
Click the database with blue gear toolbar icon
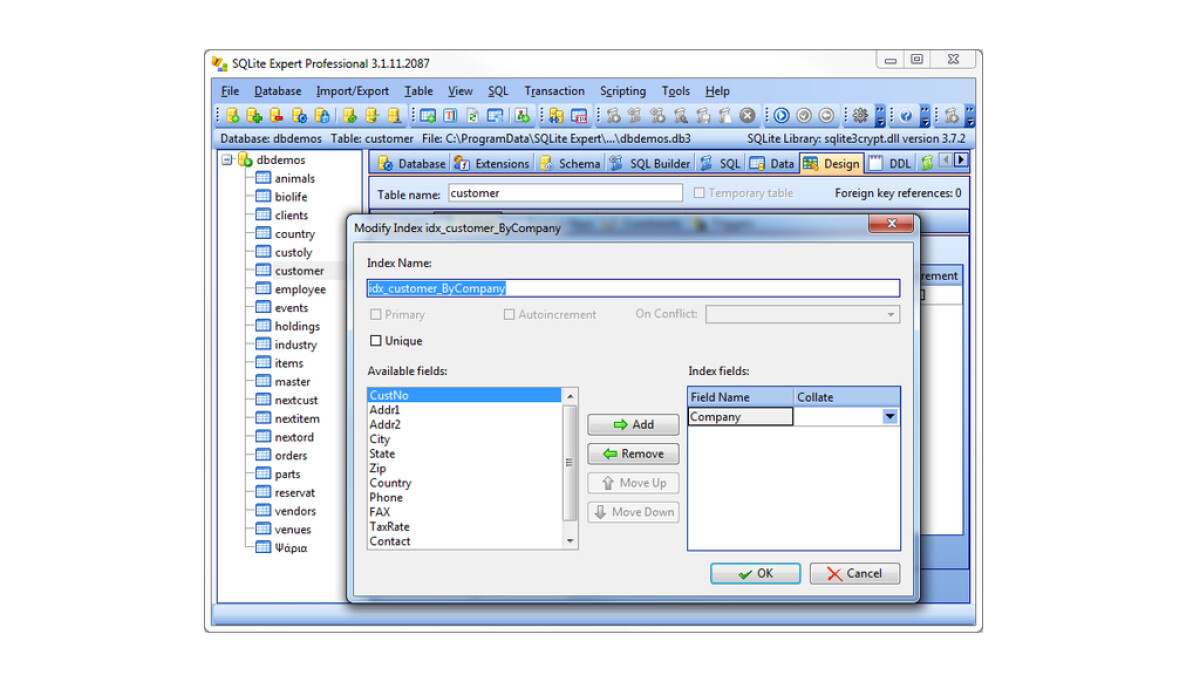click(299, 115)
